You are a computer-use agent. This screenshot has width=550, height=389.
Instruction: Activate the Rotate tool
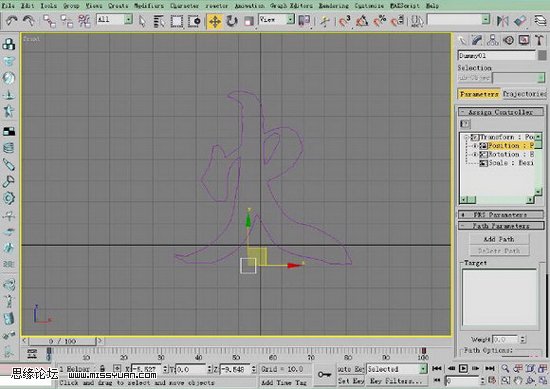232,21
